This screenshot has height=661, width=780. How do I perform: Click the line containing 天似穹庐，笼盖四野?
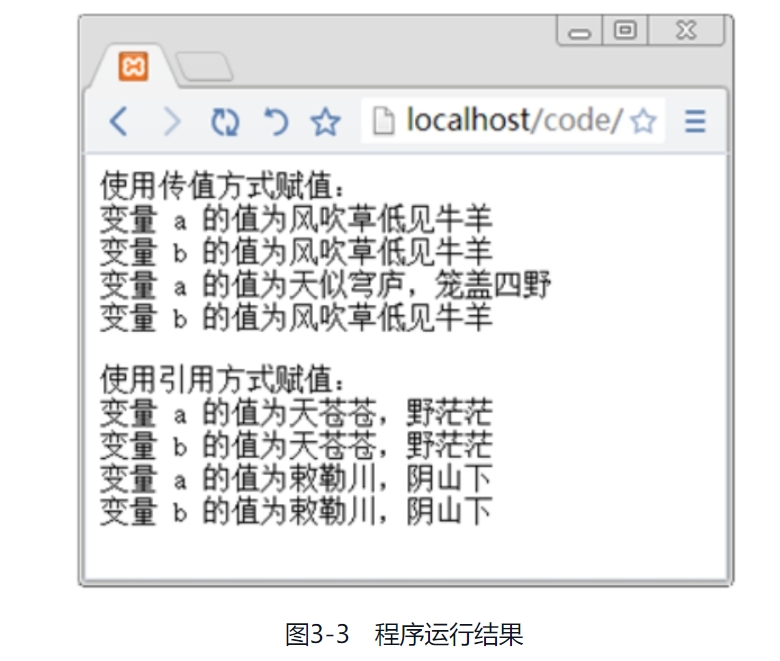click(x=326, y=285)
